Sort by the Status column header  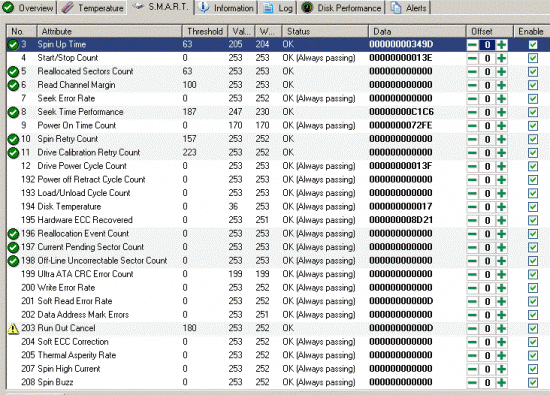pos(325,32)
